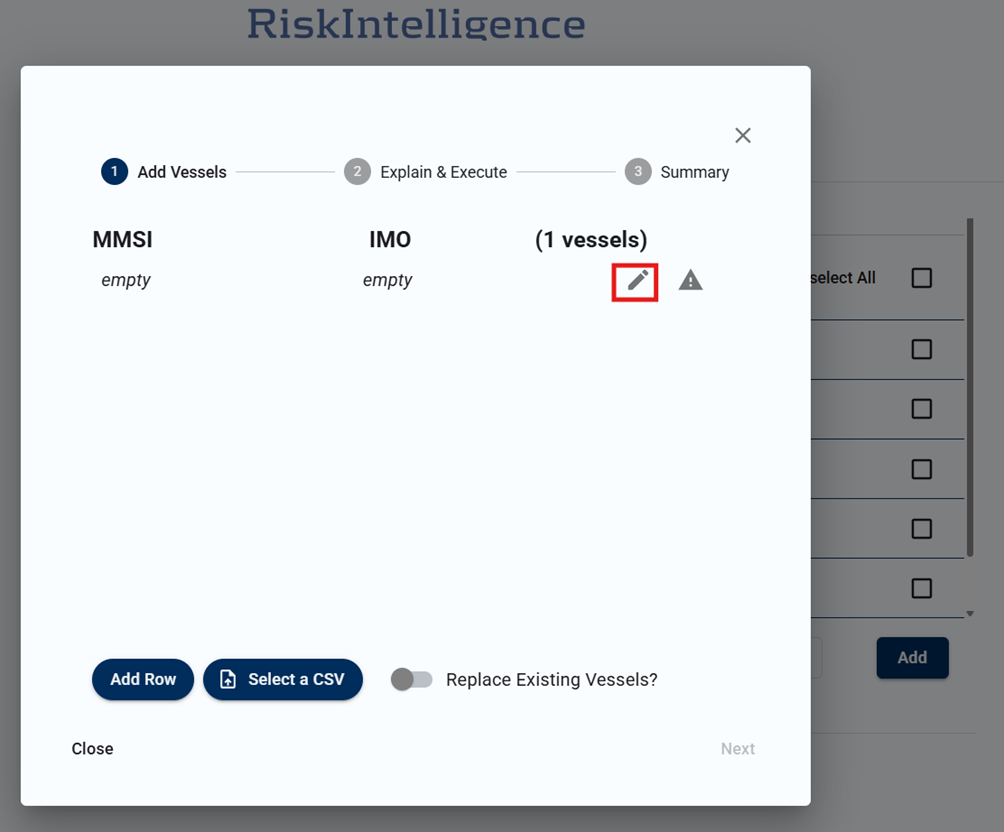
Task: Enable the Replace Existing Vessels toggle
Action: click(411, 680)
